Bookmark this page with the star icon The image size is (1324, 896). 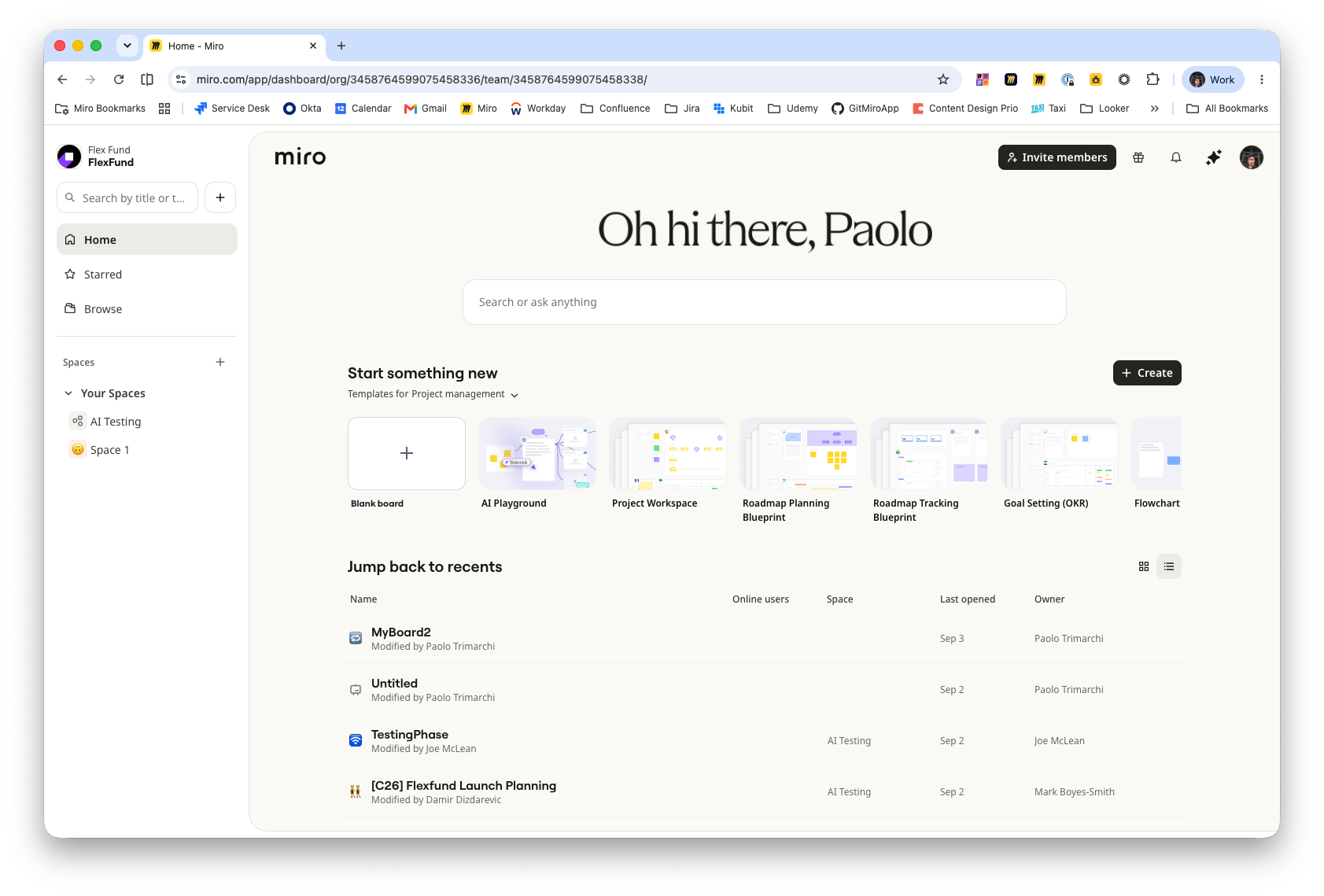(x=943, y=79)
